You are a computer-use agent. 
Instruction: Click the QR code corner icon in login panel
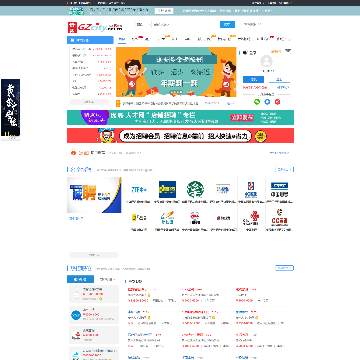[288, 51]
